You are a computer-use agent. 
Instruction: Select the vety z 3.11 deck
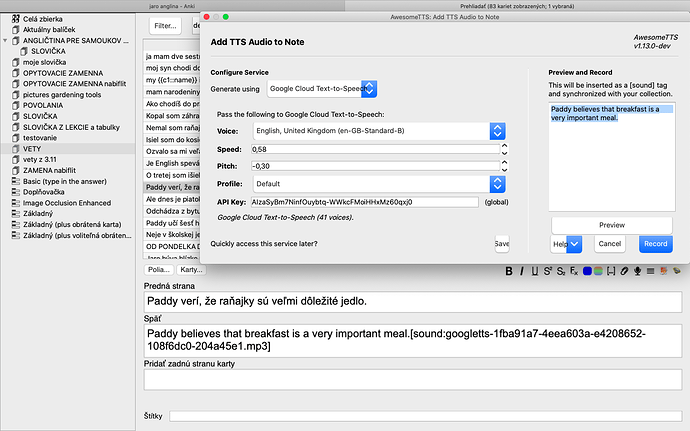(x=40, y=159)
